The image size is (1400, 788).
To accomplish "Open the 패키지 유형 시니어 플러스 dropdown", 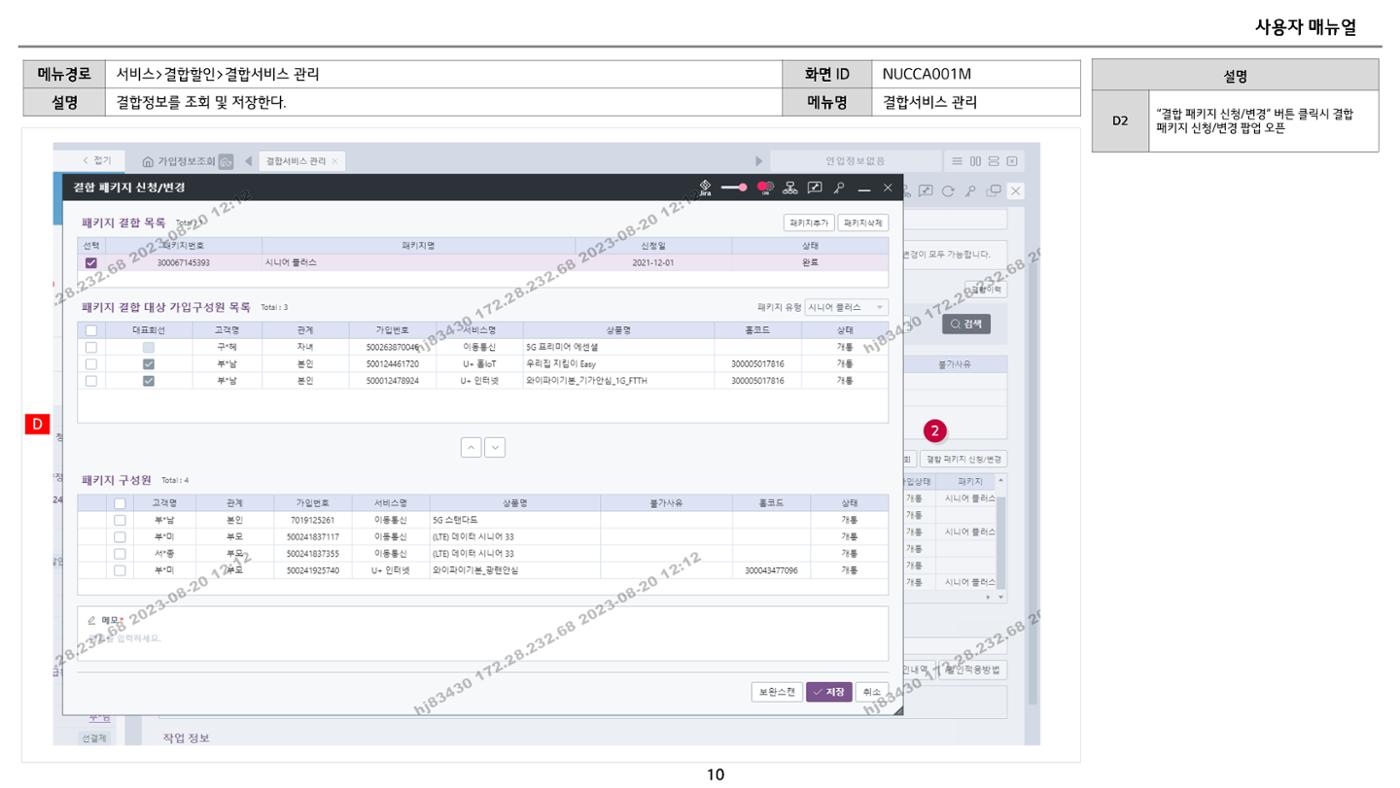I will [x=846, y=308].
